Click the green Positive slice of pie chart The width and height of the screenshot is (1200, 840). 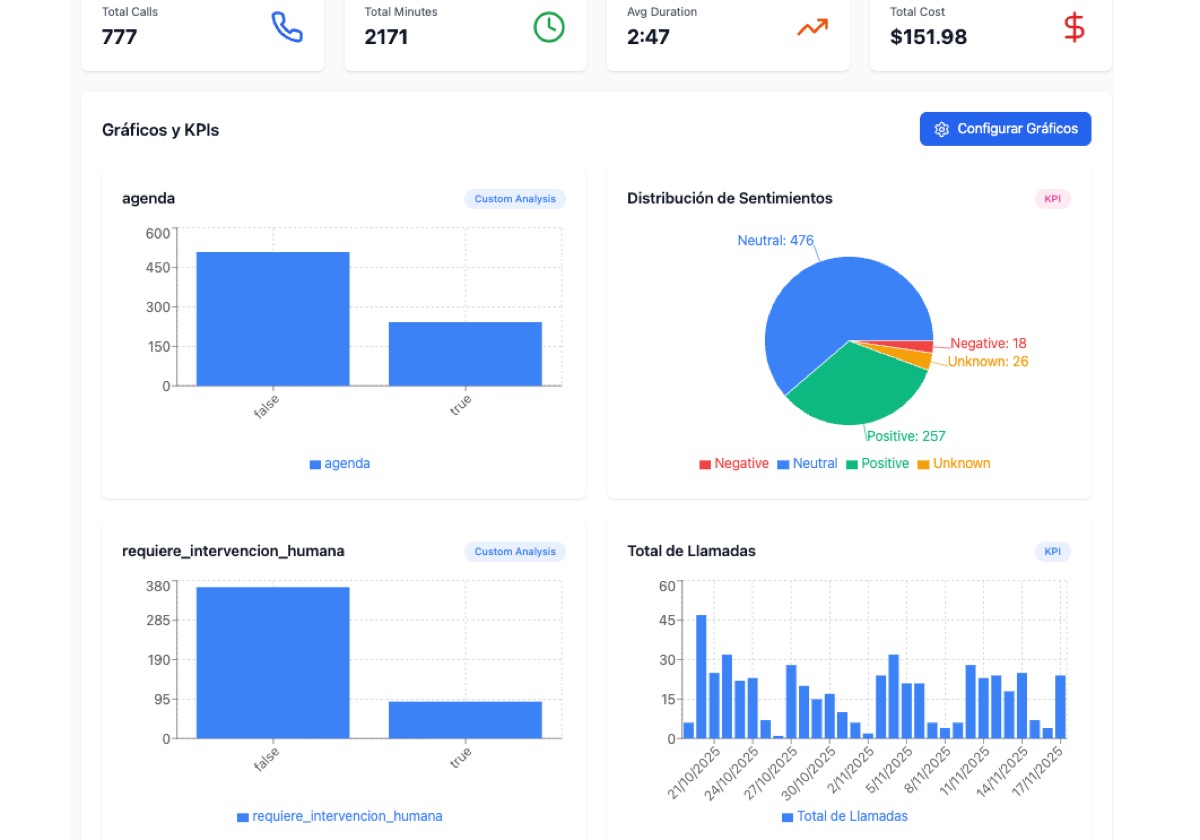tap(855, 390)
